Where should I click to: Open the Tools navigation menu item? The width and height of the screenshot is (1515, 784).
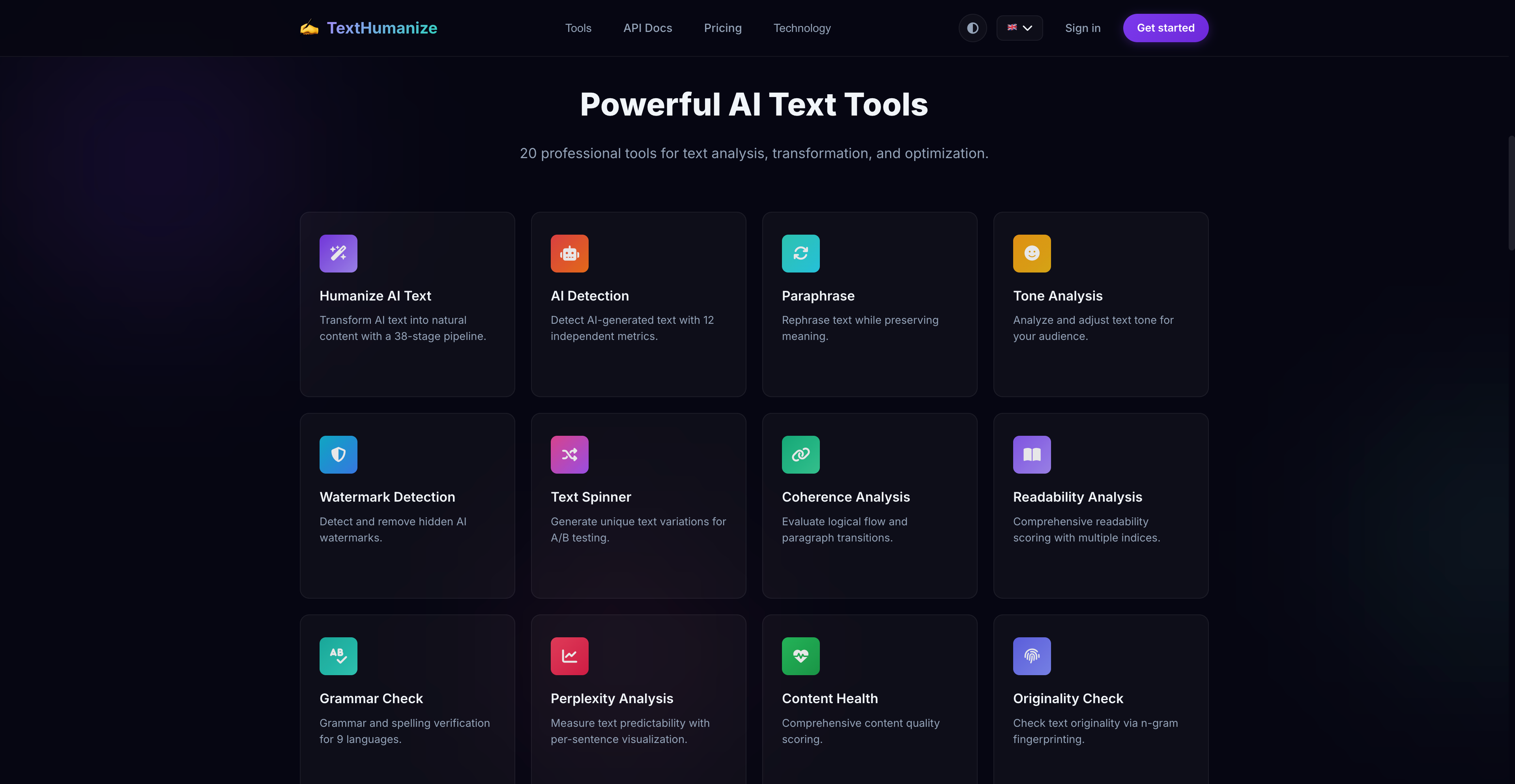pyautogui.click(x=578, y=28)
